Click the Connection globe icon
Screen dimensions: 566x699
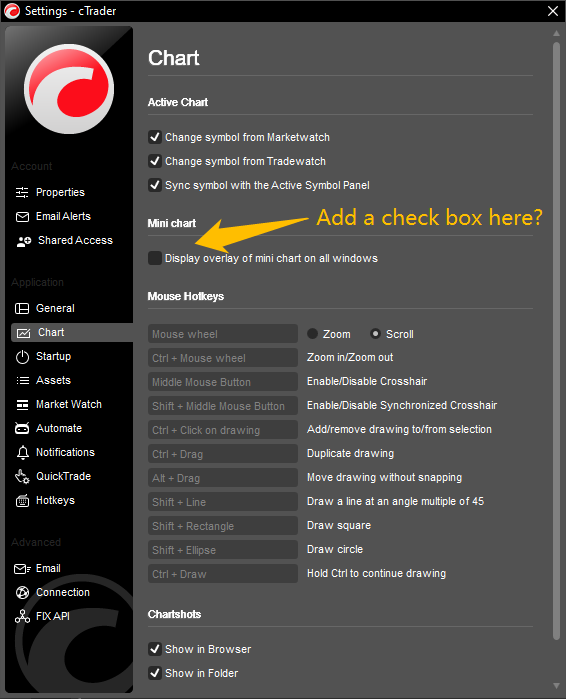22,593
